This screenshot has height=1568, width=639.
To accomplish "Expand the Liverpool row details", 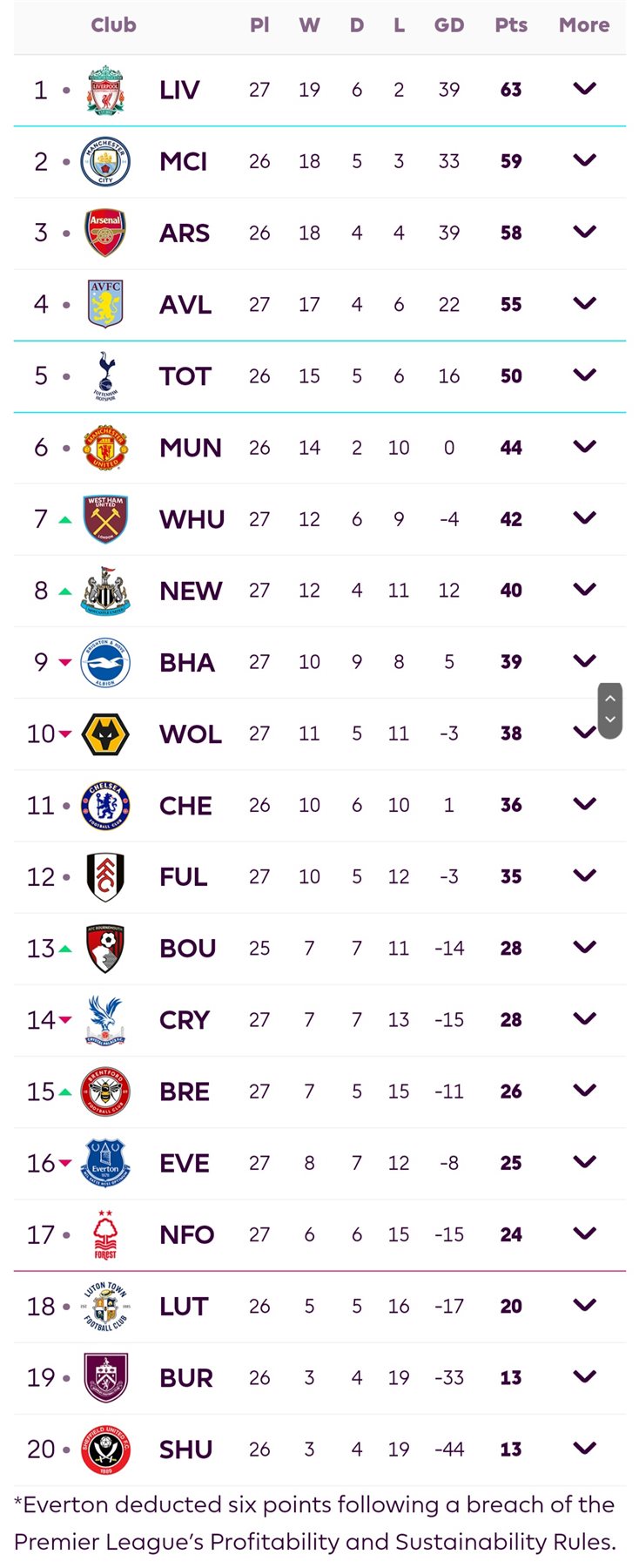I will (x=584, y=89).
